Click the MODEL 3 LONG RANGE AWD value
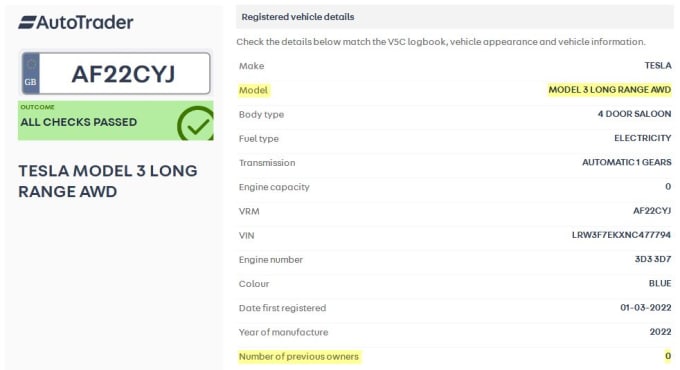This screenshot has height=370, width=680. [609, 90]
